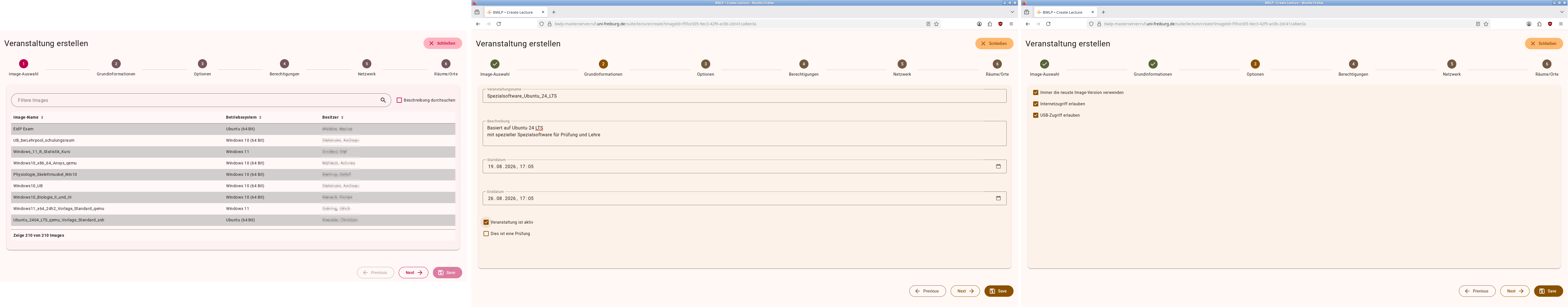Toggle Immer die neuste Image-Version verwenden
This screenshot has width=1568, height=307.
tap(1035, 92)
